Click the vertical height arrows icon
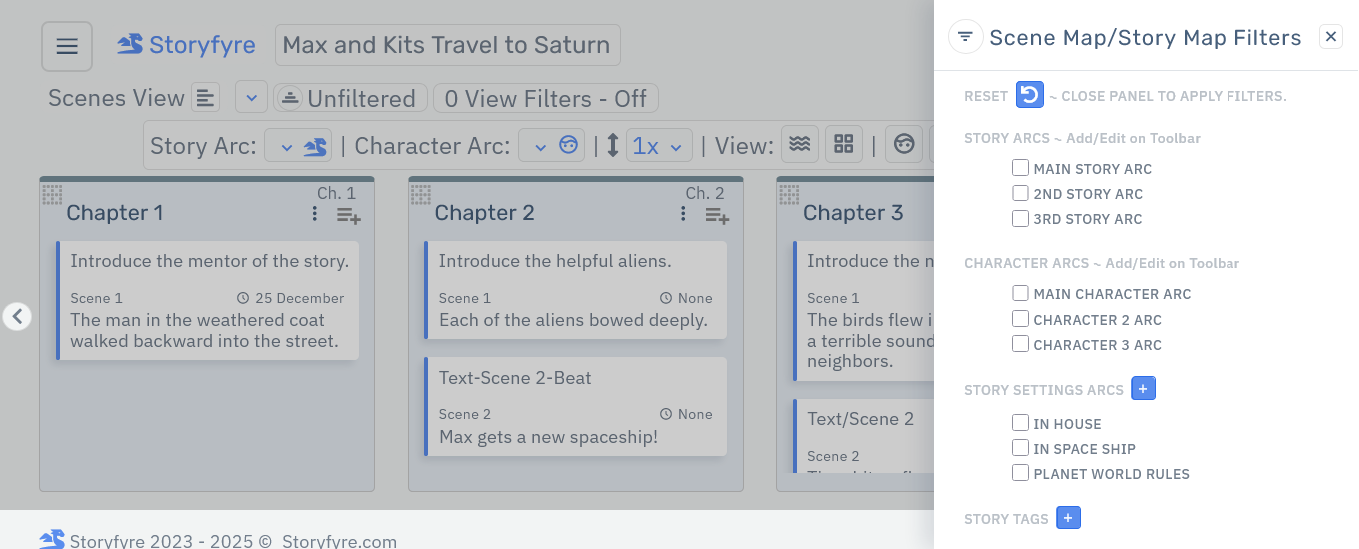The height and width of the screenshot is (549, 1359). 613,146
